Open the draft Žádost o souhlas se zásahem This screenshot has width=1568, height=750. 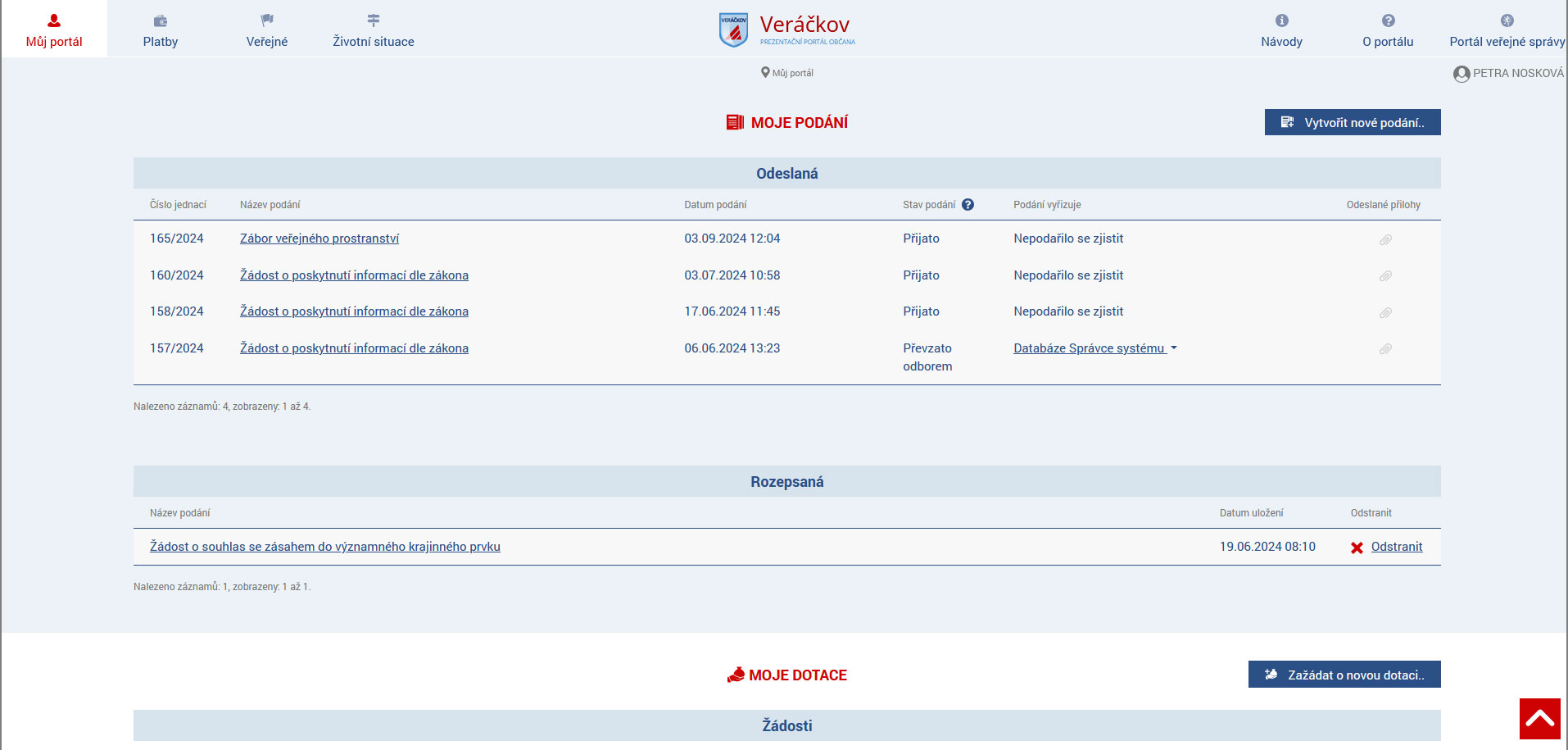click(324, 547)
